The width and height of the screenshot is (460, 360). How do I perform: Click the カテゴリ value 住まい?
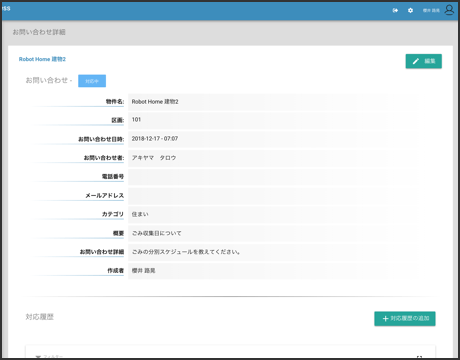(x=140, y=214)
